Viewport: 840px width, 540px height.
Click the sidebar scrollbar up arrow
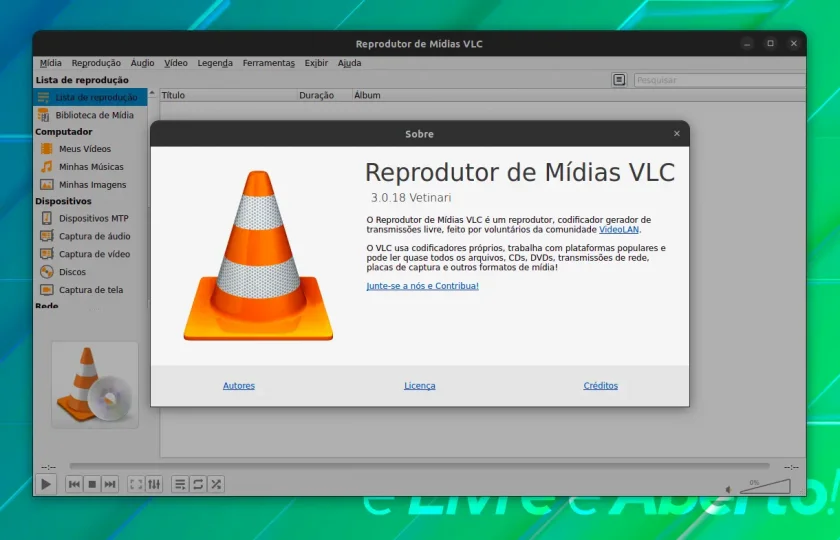pyautogui.click(x=152, y=93)
